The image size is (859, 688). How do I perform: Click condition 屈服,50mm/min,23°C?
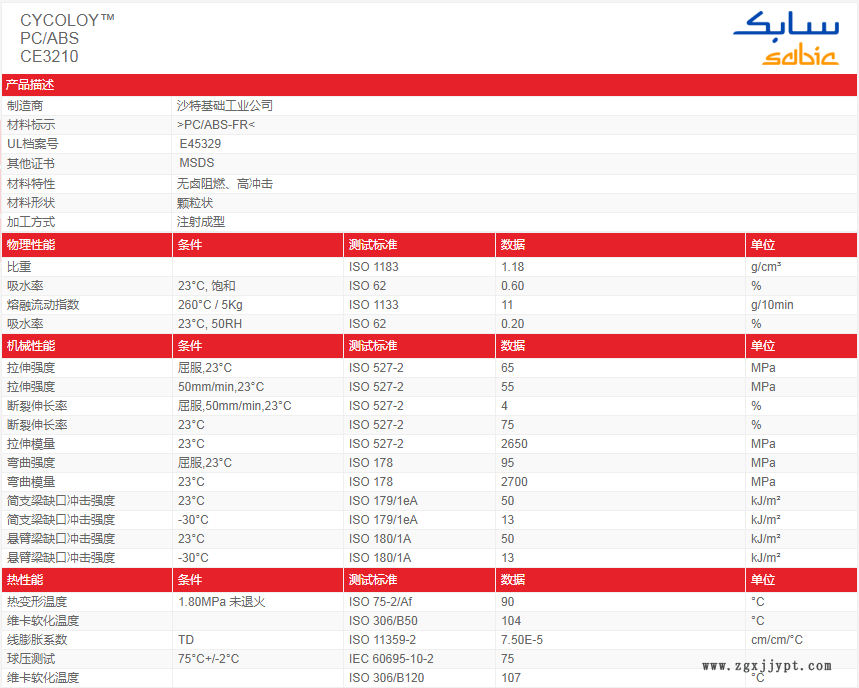[x=234, y=406]
